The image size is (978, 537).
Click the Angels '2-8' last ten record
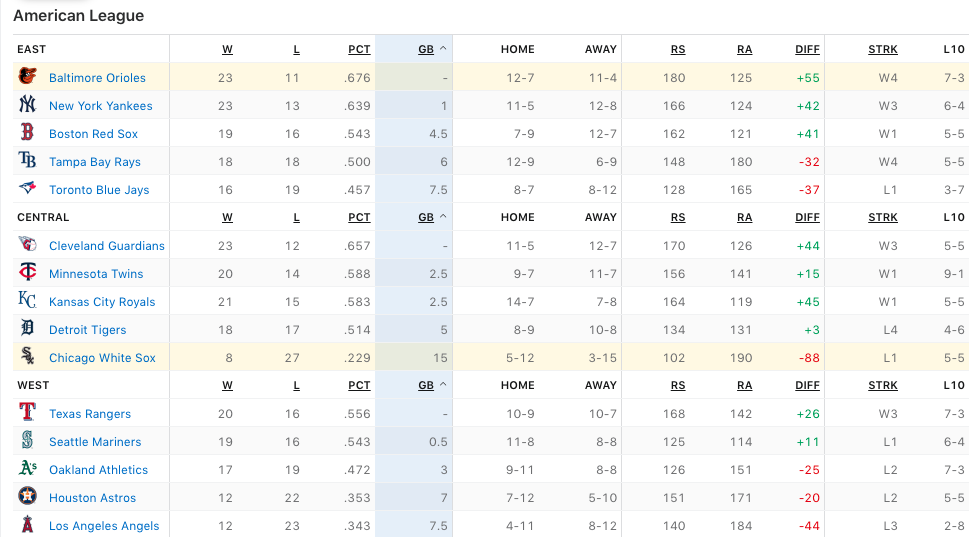(954, 526)
